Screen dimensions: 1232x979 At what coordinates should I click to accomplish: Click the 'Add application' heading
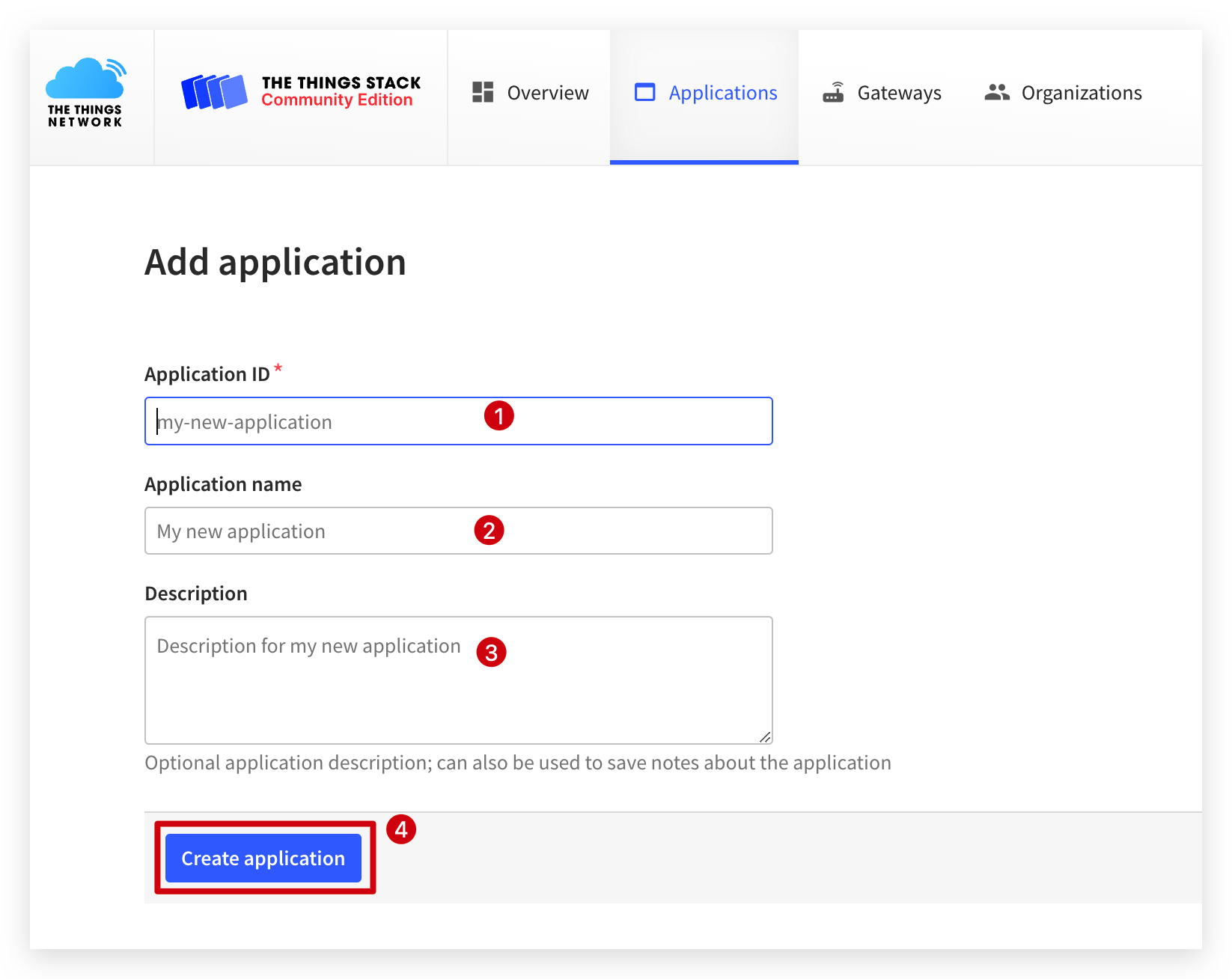pyautogui.click(x=275, y=263)
